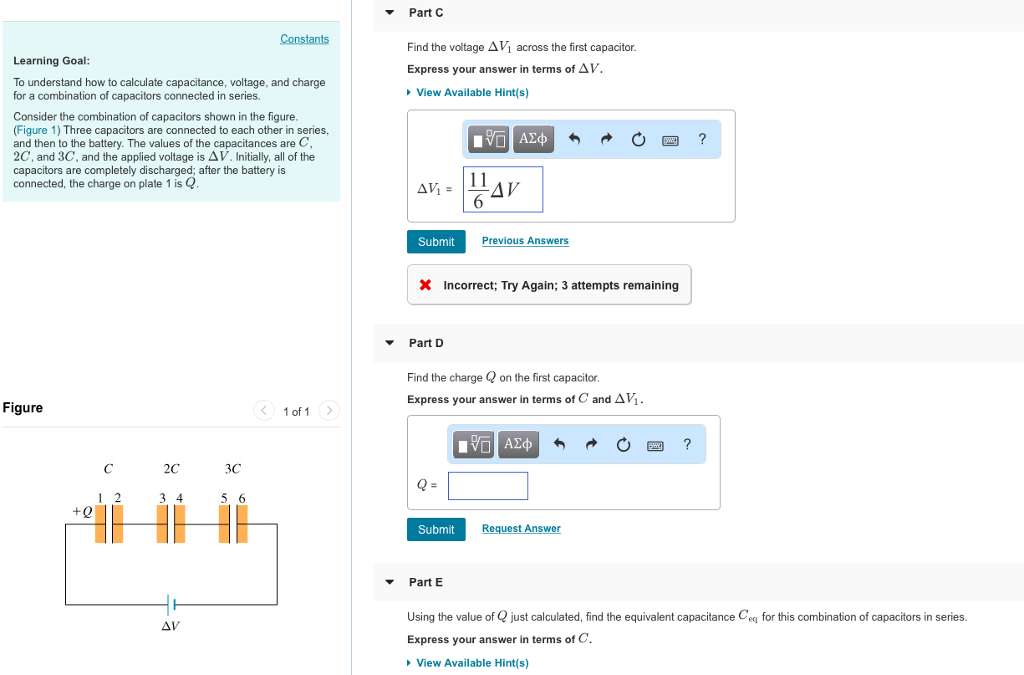Screen dimensions: 1024x675
Task: Reset the Part D answer field
Action: [623, 445]
